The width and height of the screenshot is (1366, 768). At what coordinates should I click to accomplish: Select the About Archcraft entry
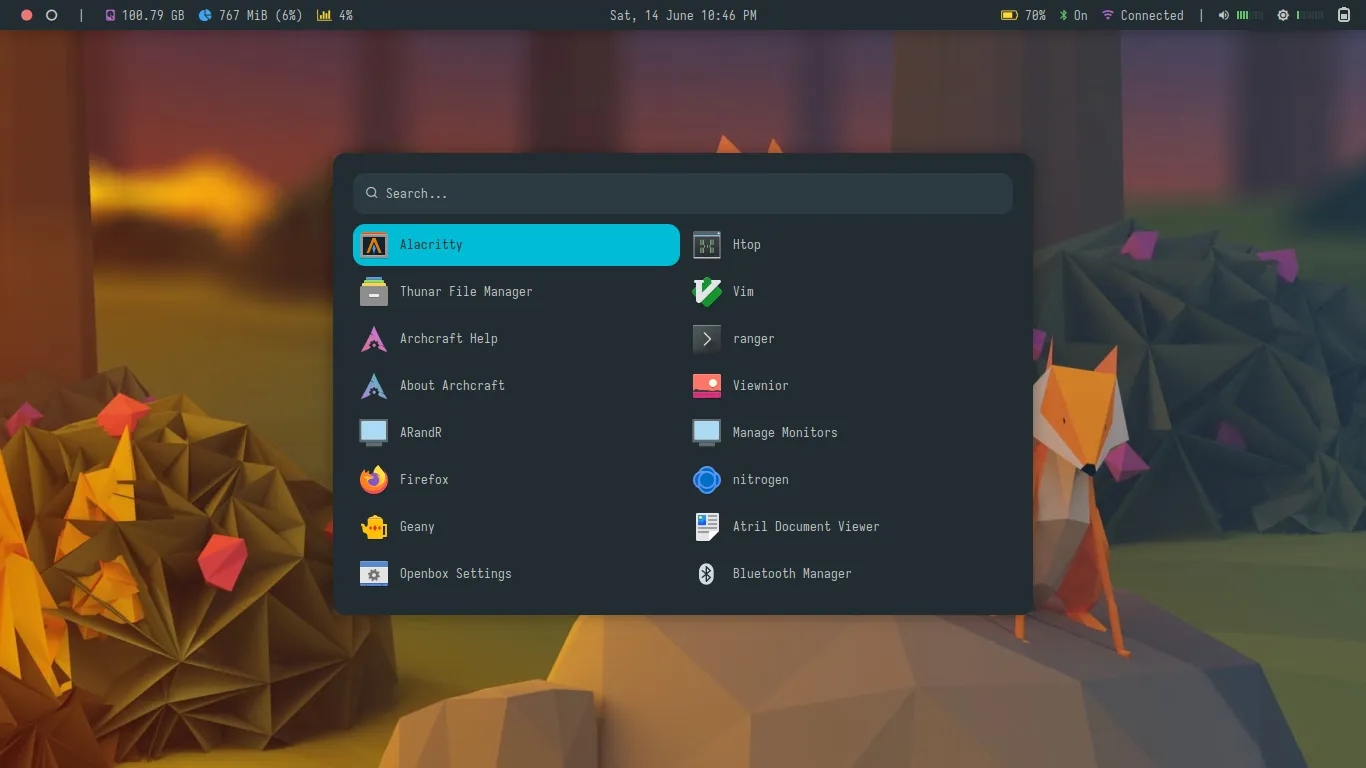[x=516, y=386]
